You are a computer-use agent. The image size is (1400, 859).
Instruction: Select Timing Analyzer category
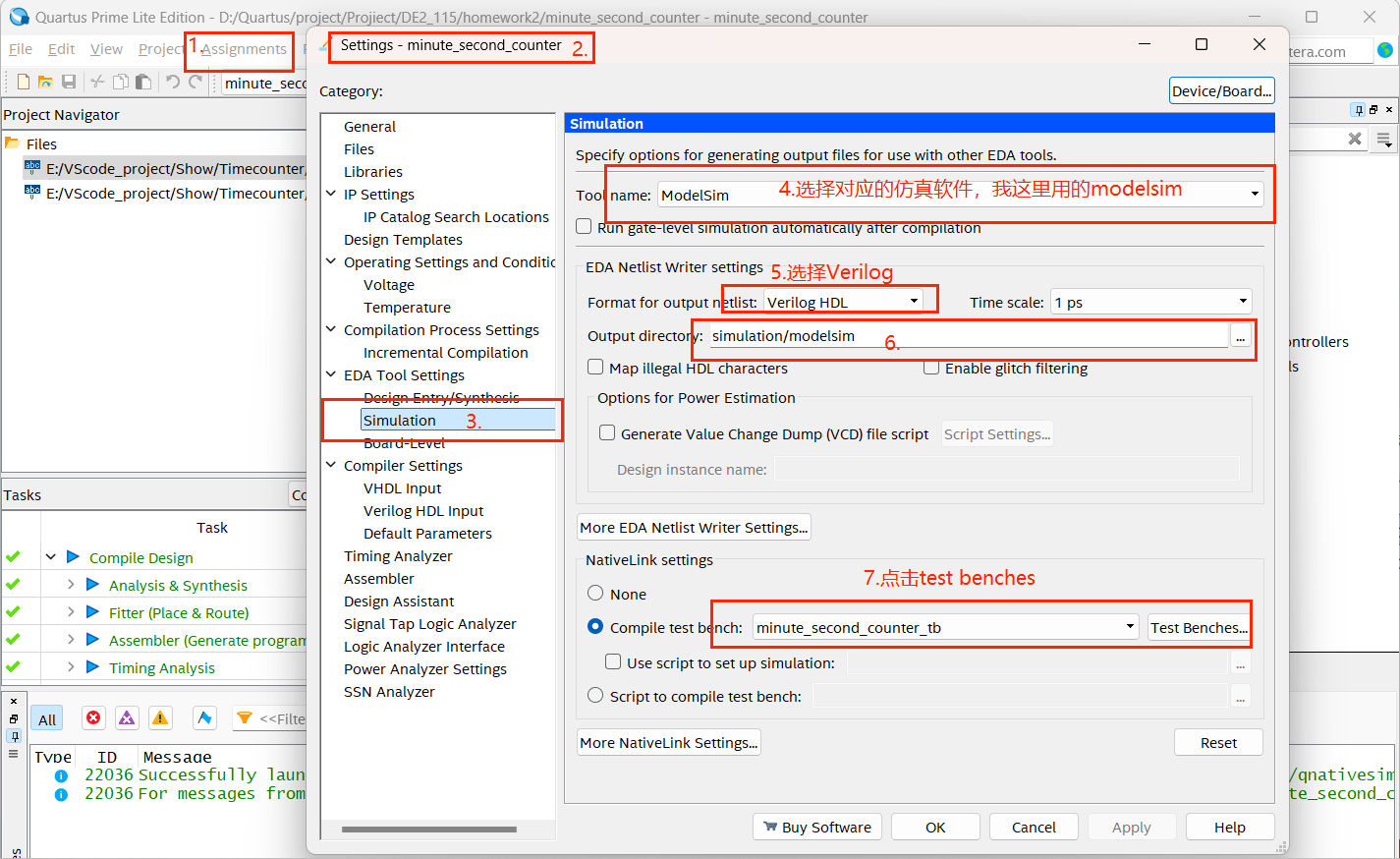coord(398,555)
